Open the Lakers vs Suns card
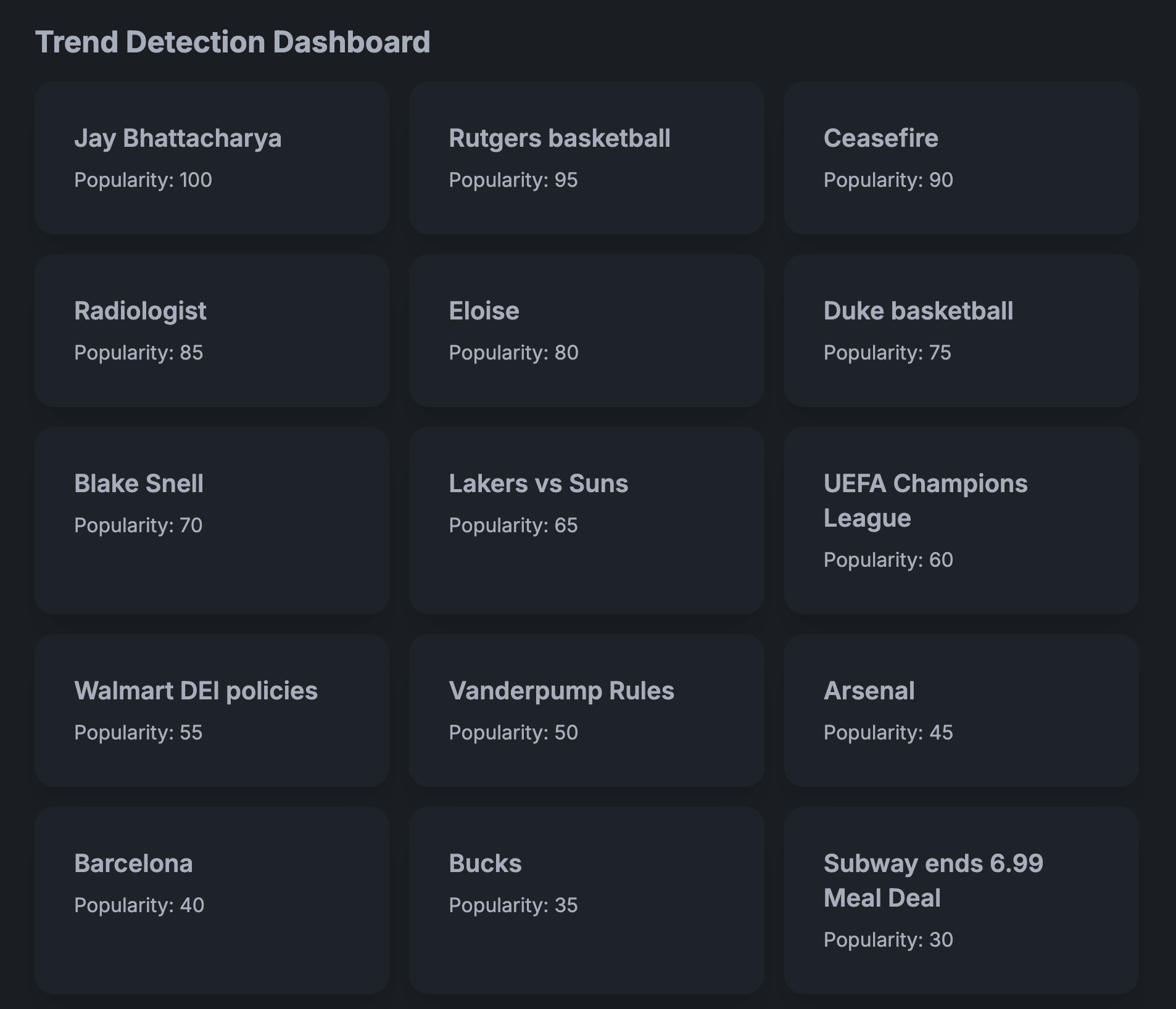The width and height of the screenshot is (1176, 1009). 586,521
